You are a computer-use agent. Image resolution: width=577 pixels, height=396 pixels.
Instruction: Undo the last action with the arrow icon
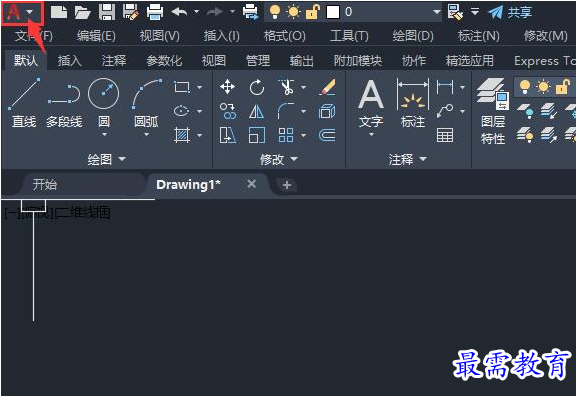pos(180,12)
